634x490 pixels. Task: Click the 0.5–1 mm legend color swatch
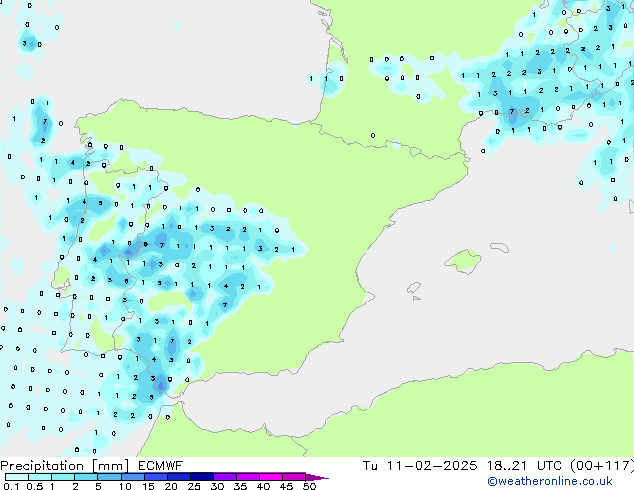point(40,477)
